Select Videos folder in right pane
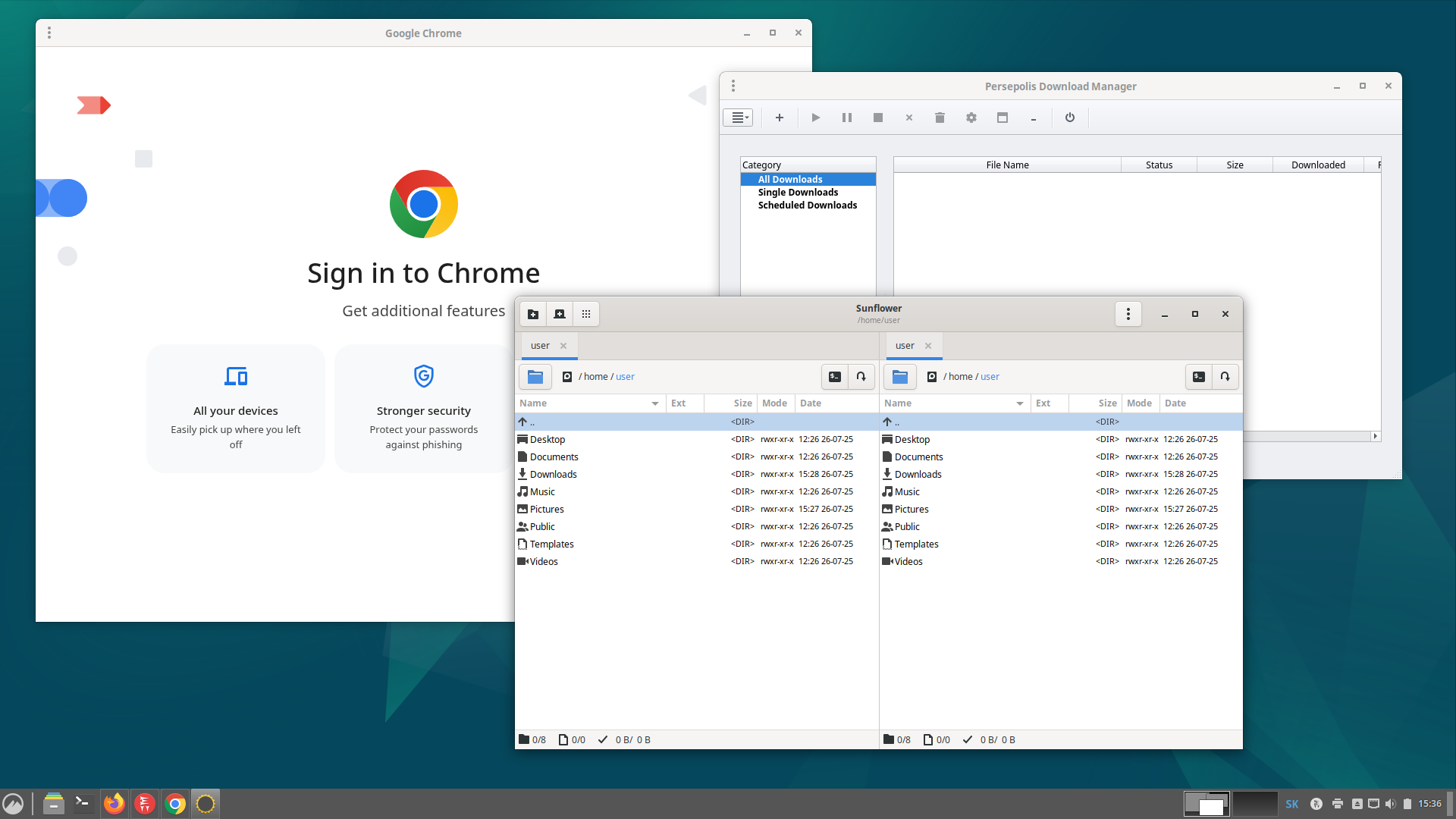Viewport: 1456px width, 819px height. click(x=1061, y=561)
